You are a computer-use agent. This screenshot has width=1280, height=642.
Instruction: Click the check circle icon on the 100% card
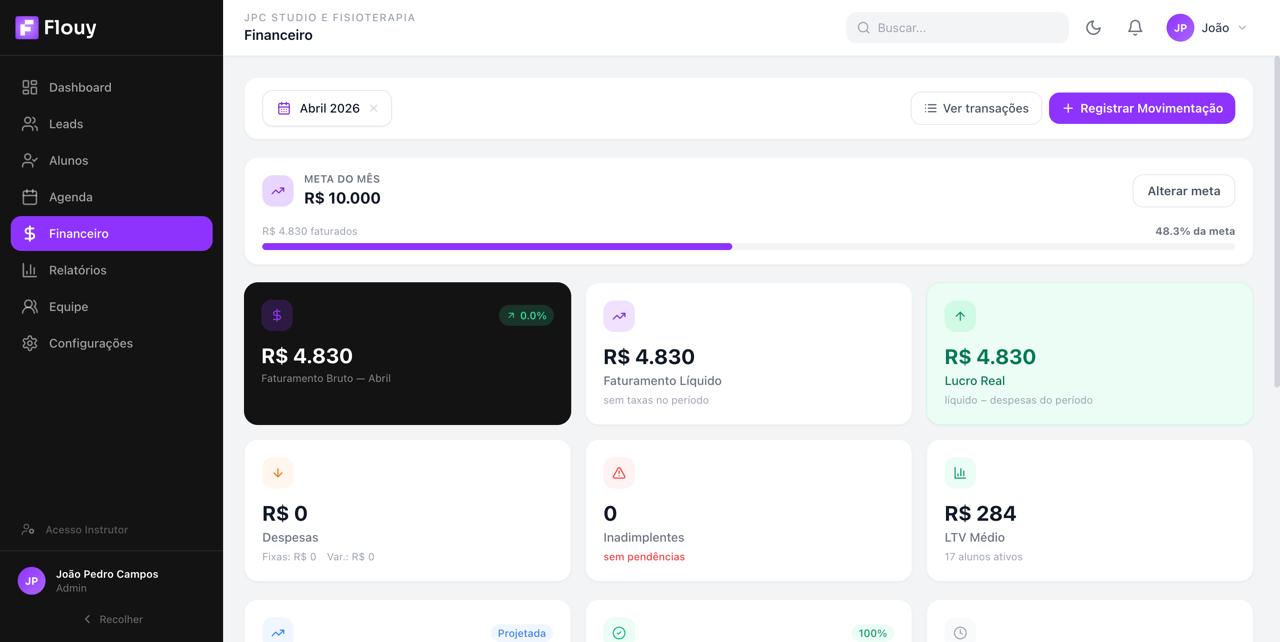619,632
